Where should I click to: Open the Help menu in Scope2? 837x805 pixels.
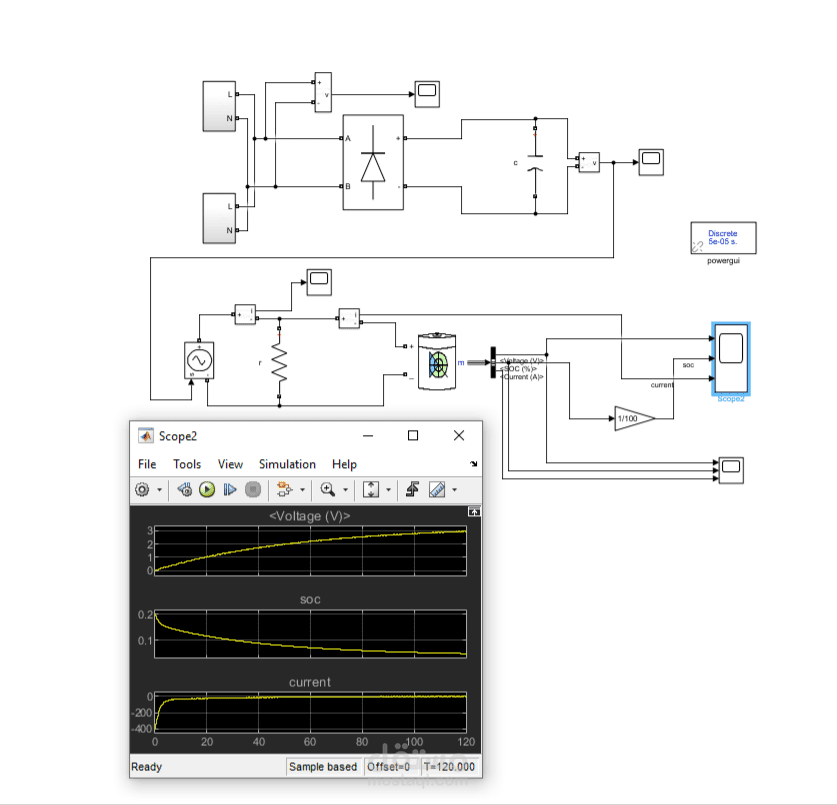point(344,464)
